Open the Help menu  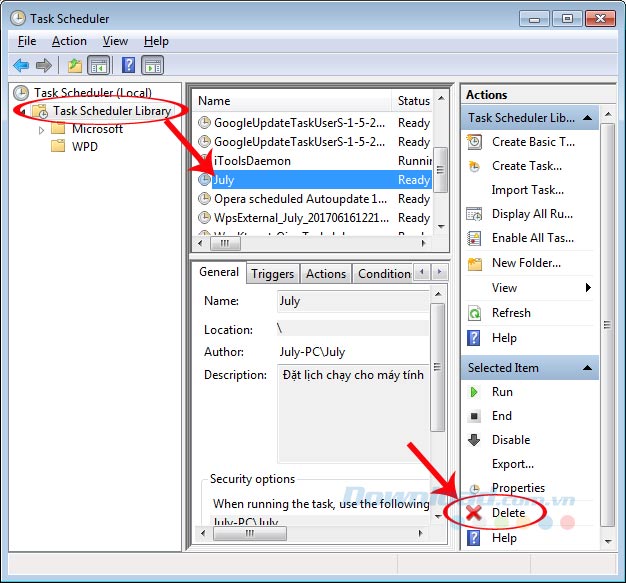[x=156, y=41]
